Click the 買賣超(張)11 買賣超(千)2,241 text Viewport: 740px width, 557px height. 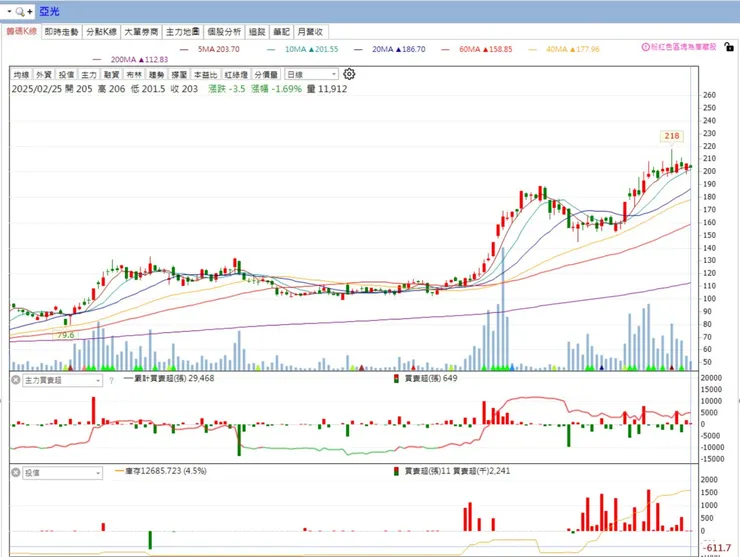click(457, 471)
